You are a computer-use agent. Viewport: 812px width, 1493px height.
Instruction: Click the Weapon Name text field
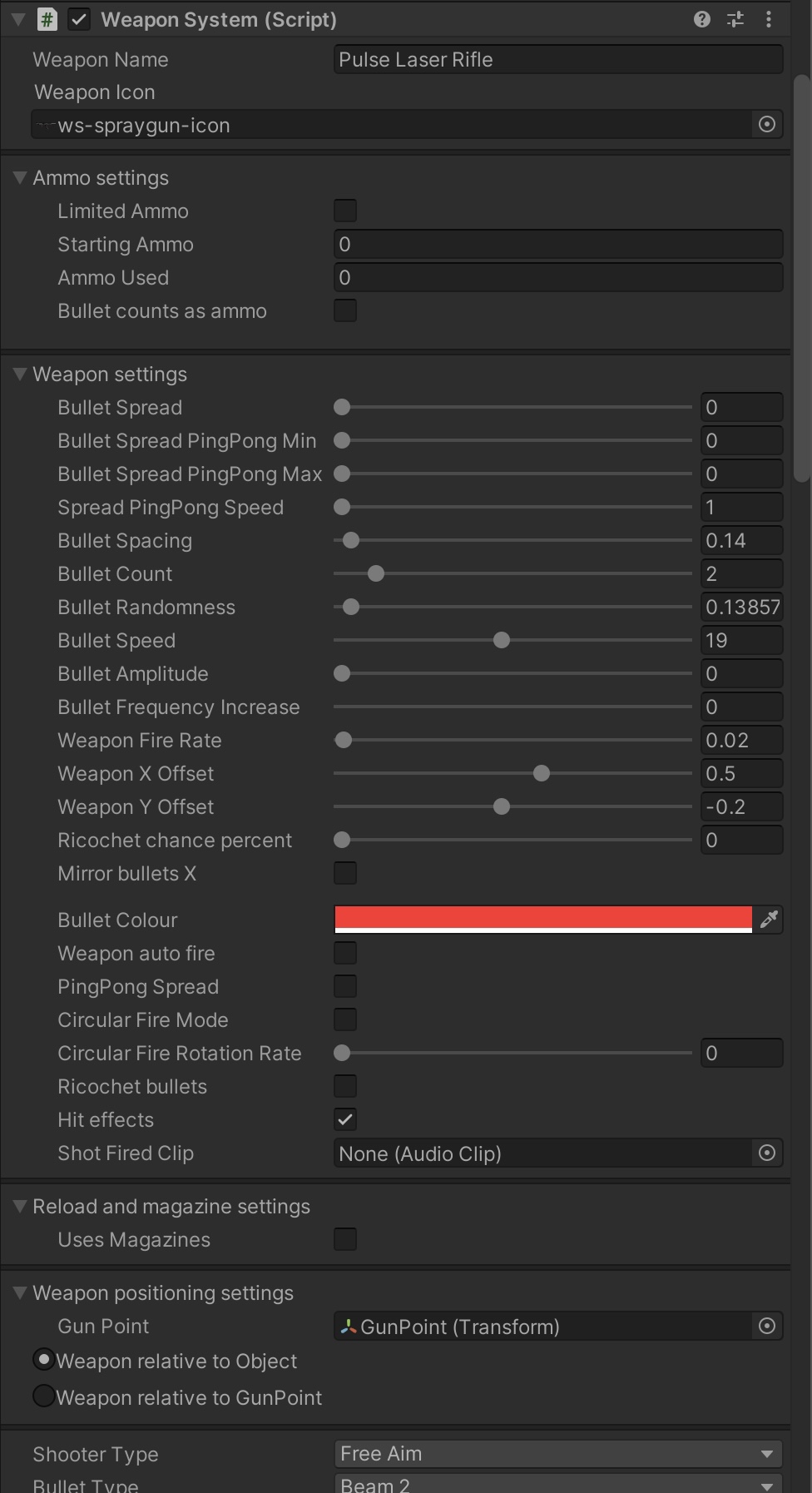pyautogui.click(x=557, y=60)
